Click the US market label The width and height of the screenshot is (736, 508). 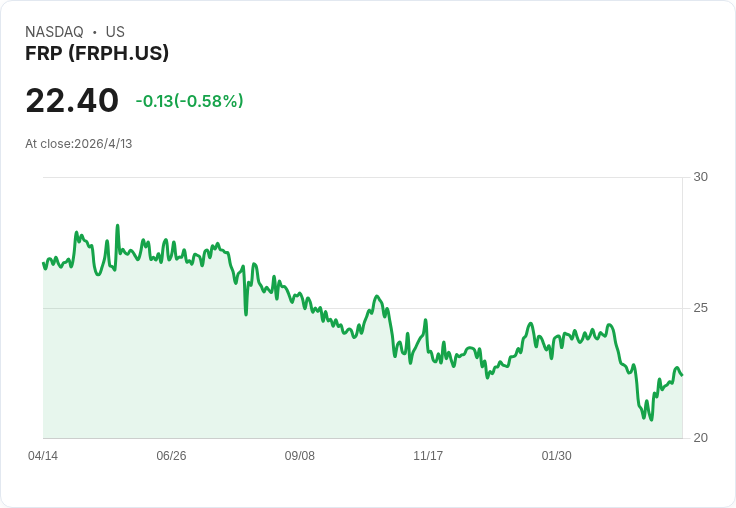tap(115, 32)
